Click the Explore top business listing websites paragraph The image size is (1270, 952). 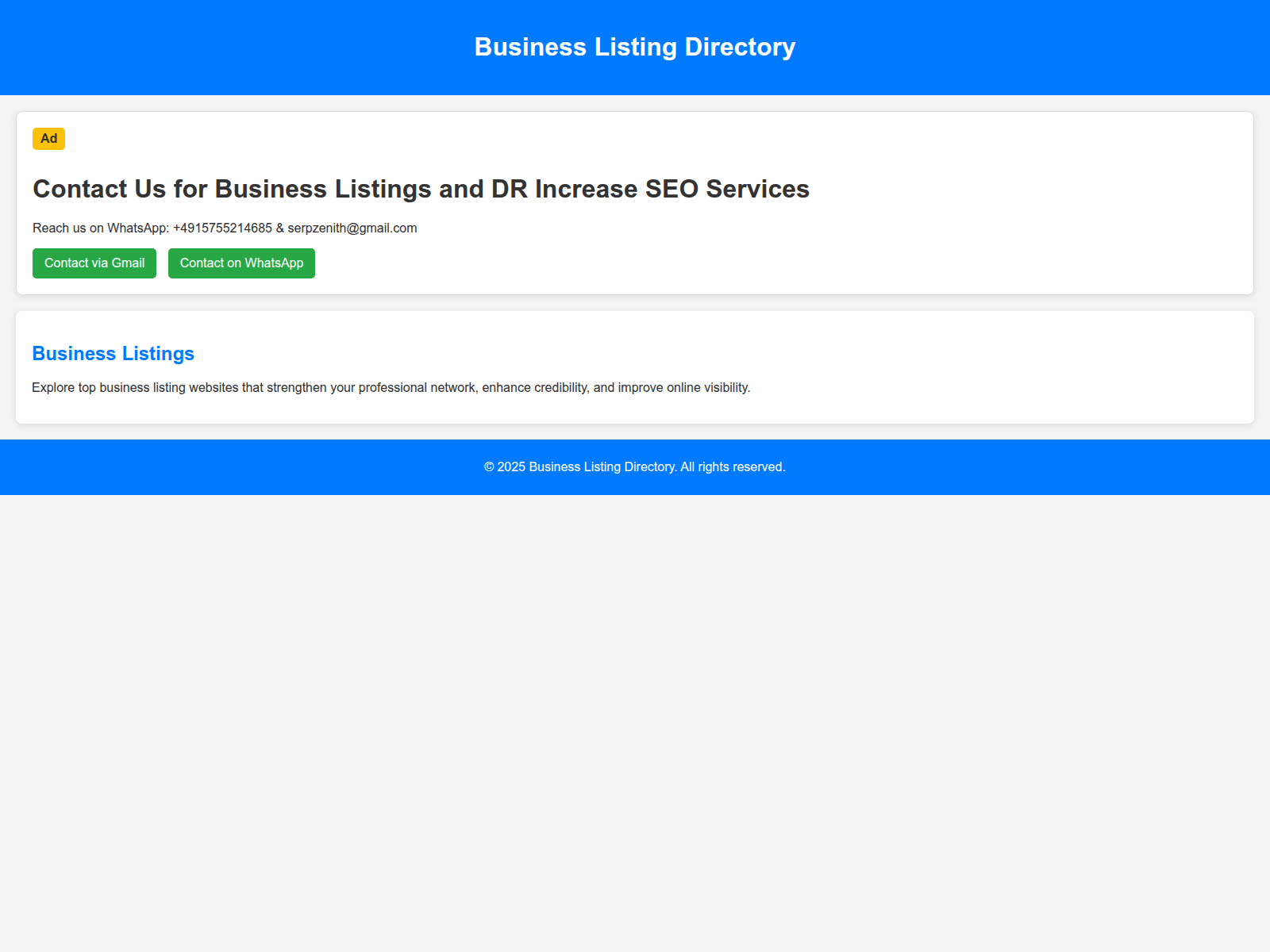[391, 388]
